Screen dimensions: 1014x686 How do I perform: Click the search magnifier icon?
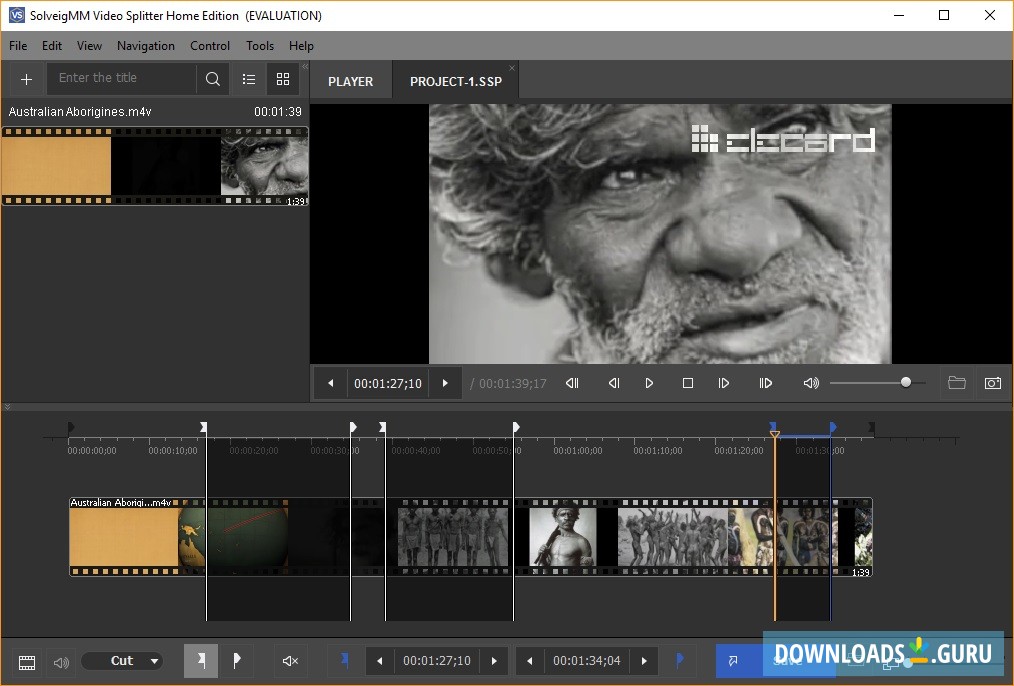click(213, 79)
